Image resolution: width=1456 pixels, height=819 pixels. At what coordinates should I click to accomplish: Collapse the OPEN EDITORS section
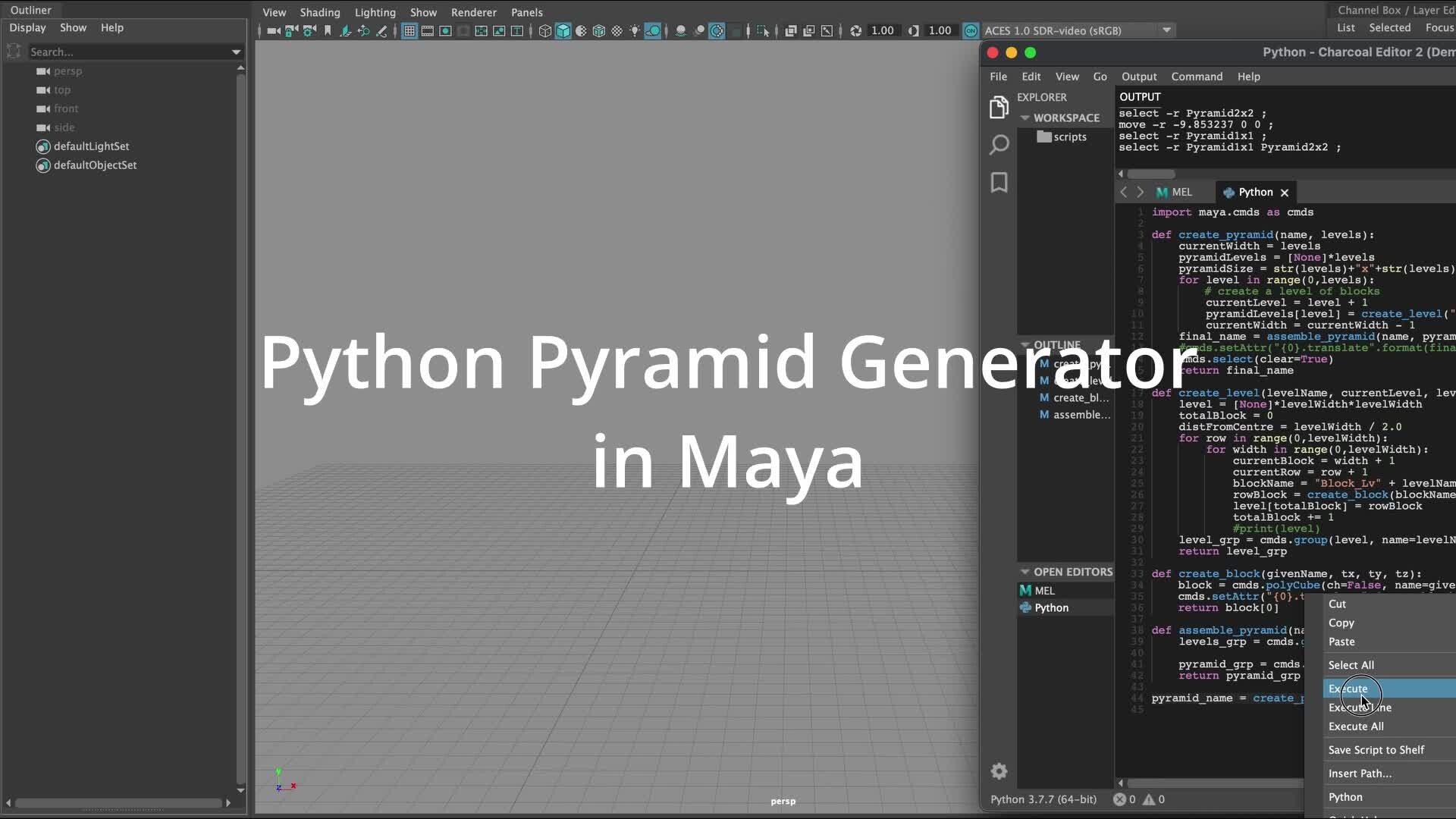(x=1025, y=572)
